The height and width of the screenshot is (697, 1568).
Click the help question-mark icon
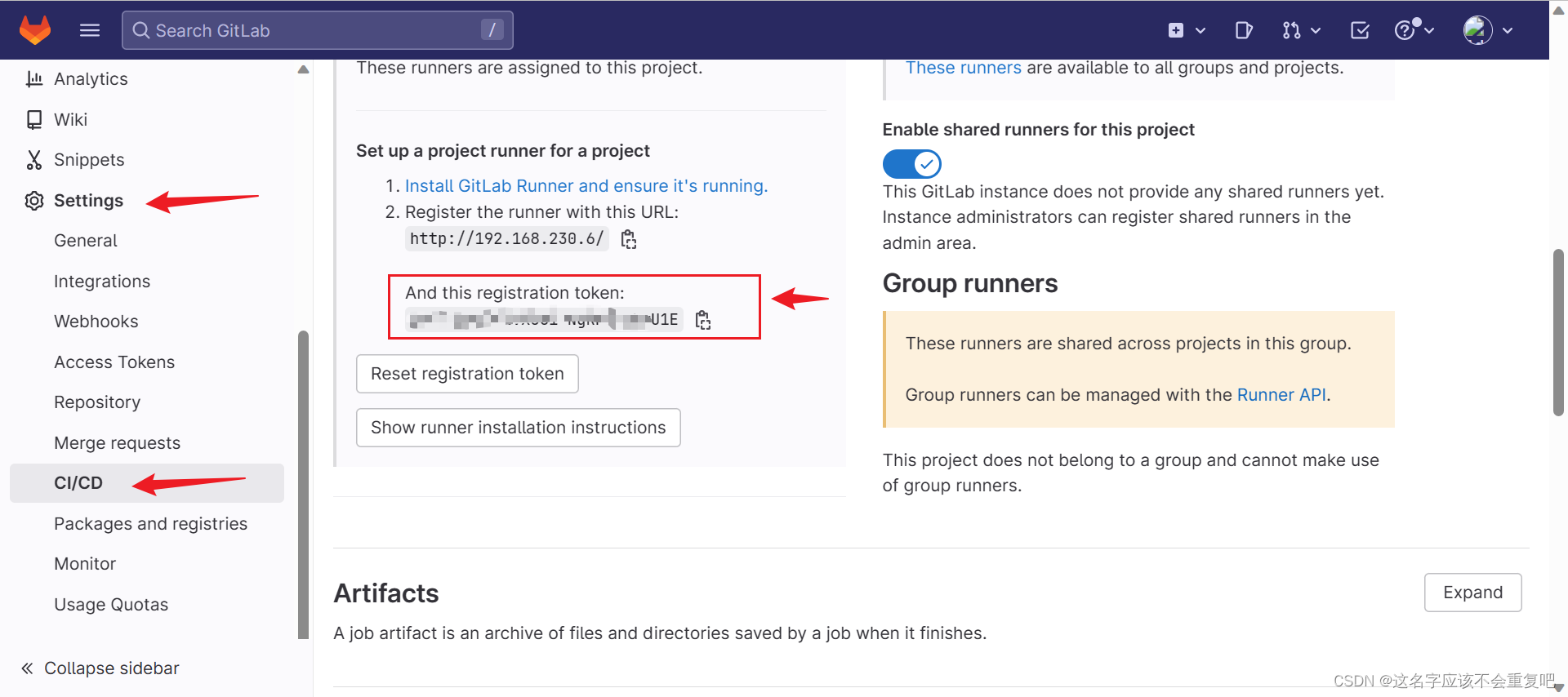pos(1405,30)
